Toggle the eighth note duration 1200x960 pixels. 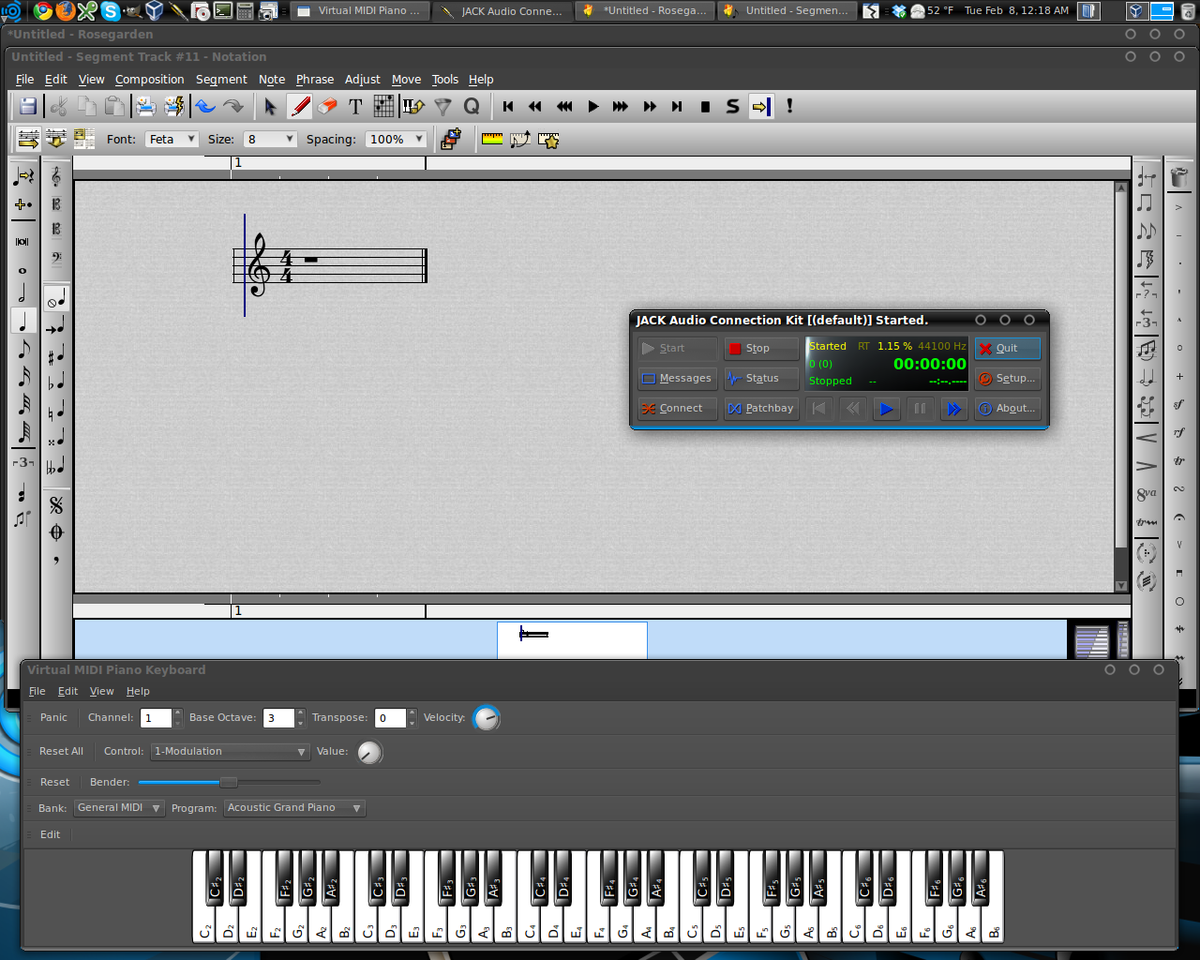coord(23,350)
